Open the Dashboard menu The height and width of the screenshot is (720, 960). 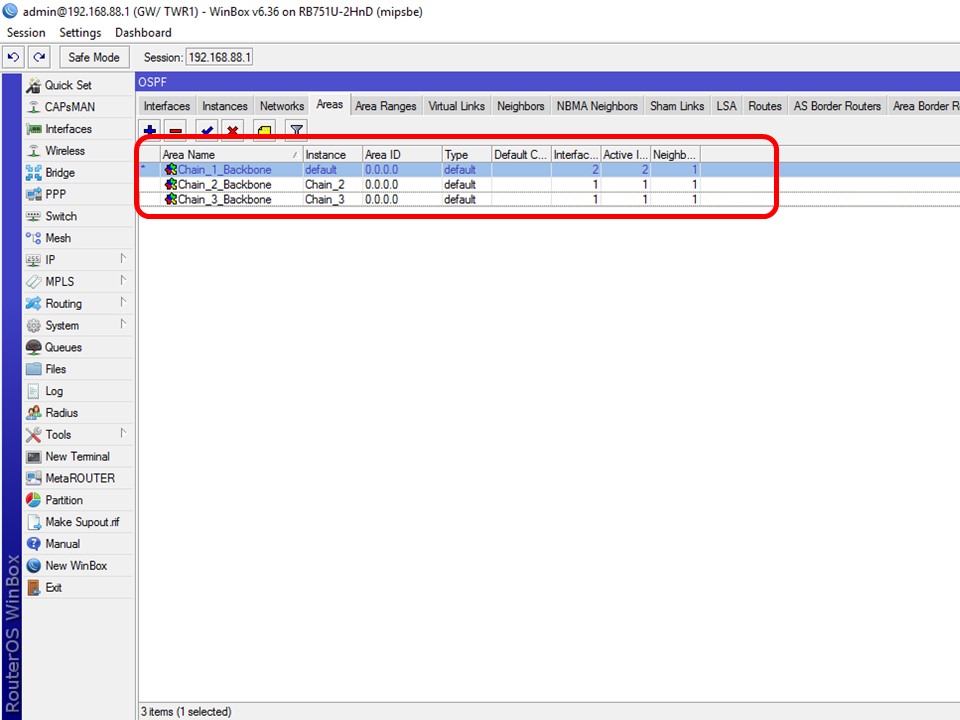pyautogui.click(x=143, y=32)
